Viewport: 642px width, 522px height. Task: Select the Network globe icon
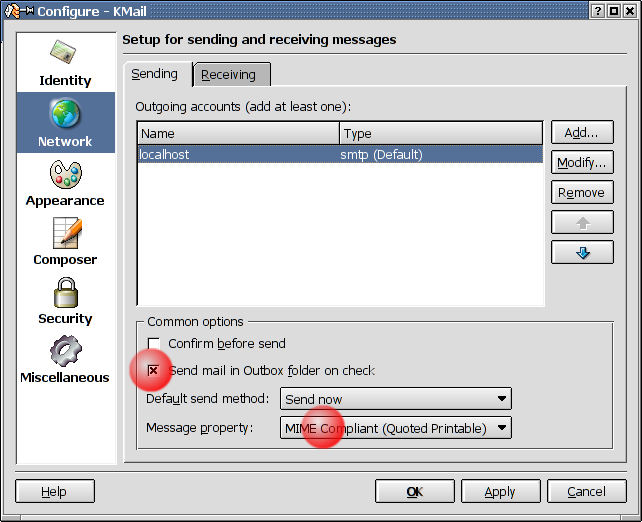pyautogui.click(x=65, y=113)
